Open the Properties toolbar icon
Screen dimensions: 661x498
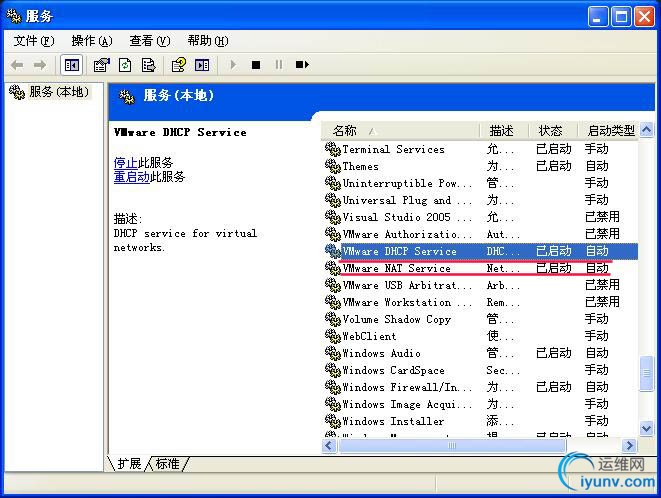(x=102, y=65)
